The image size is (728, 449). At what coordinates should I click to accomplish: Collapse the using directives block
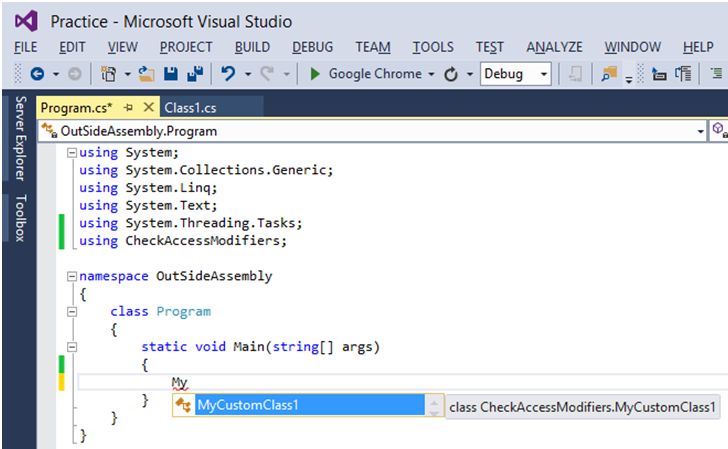tap(70, 153)
